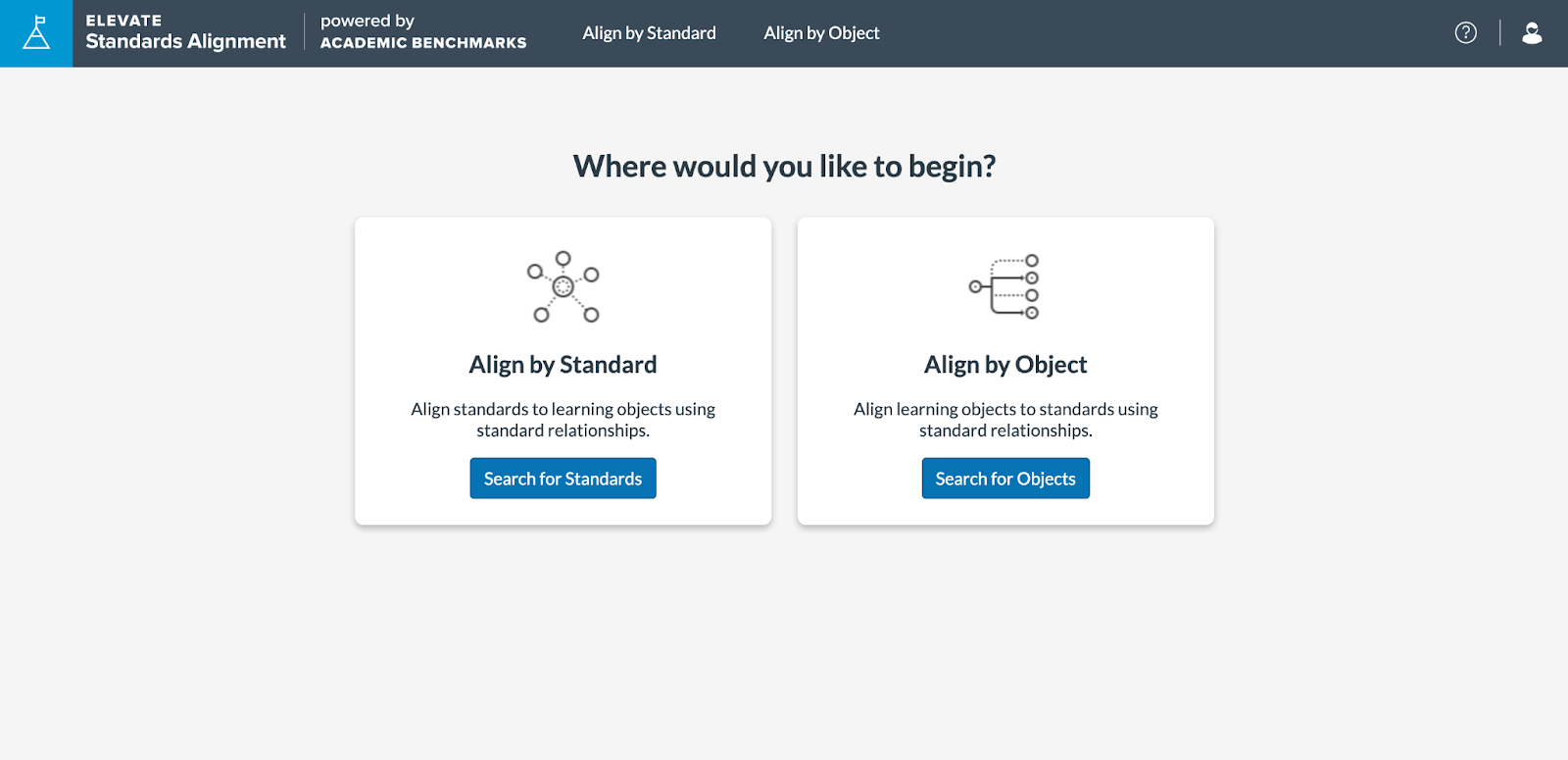Open the user account profile icon
The image size is (1568, 760).
coord(1532,33)
